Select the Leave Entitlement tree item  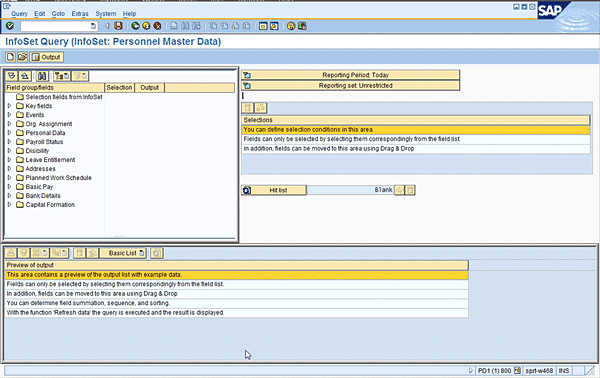click(50, 160)
